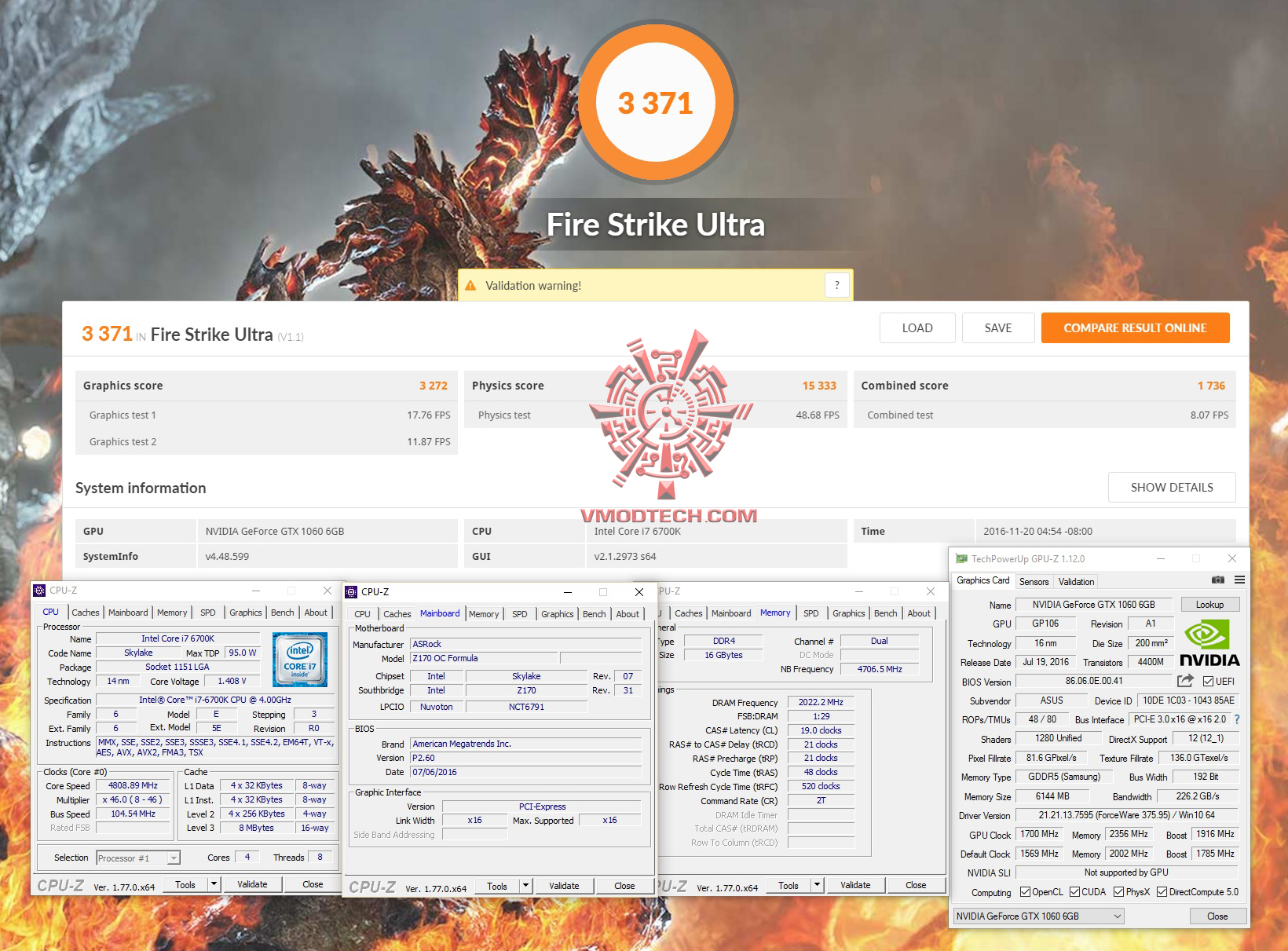
Task: Click the Driver Version field in GPU-Z
Action: click(x=1127, y=815)
